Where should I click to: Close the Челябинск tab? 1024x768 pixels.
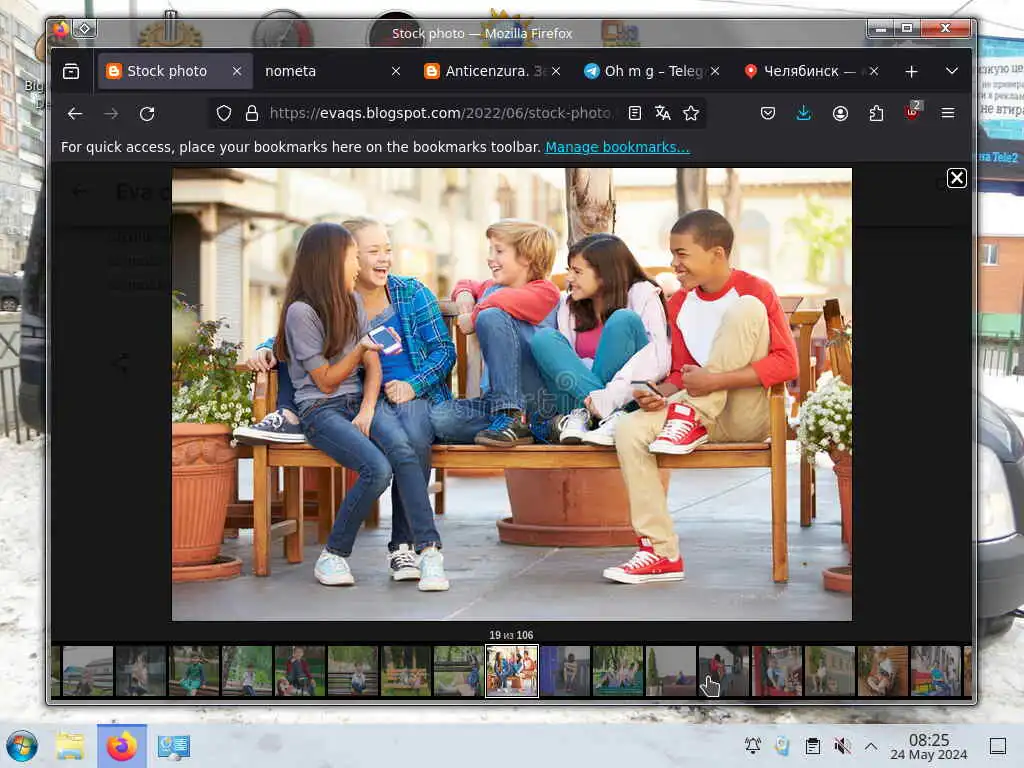click(874, 71)
